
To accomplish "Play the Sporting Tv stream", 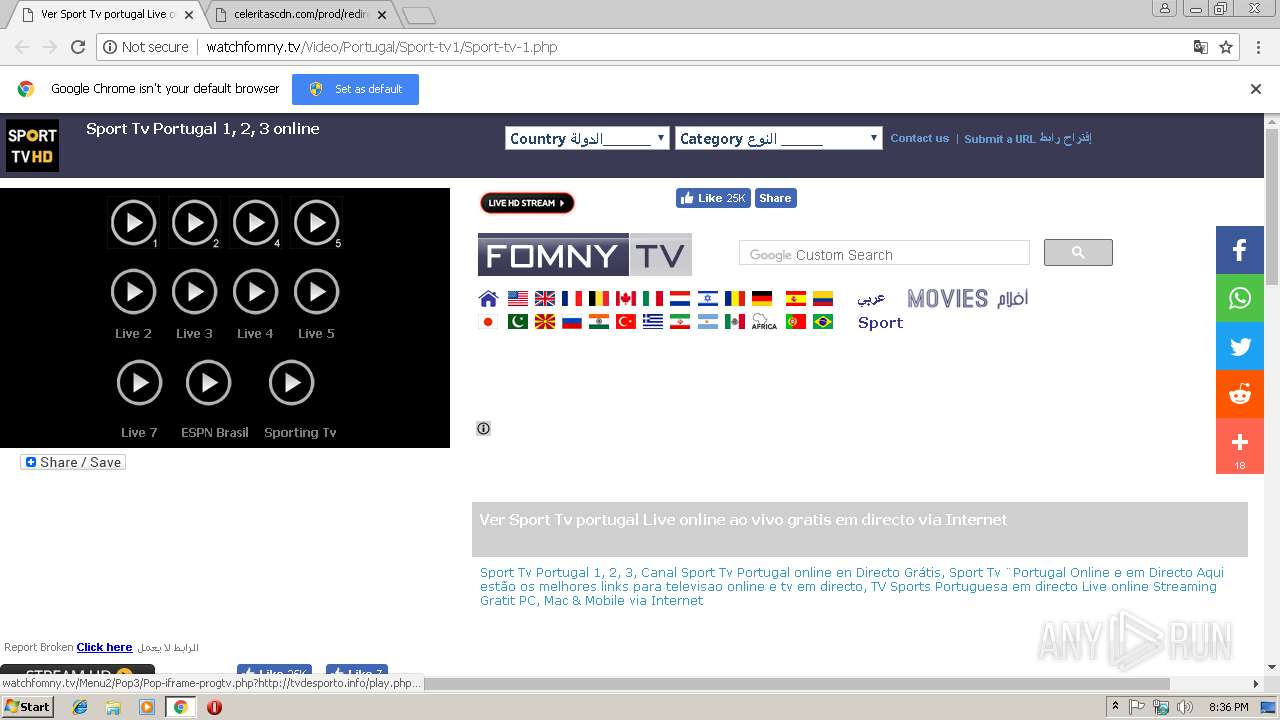I will (x=291, y=383).
